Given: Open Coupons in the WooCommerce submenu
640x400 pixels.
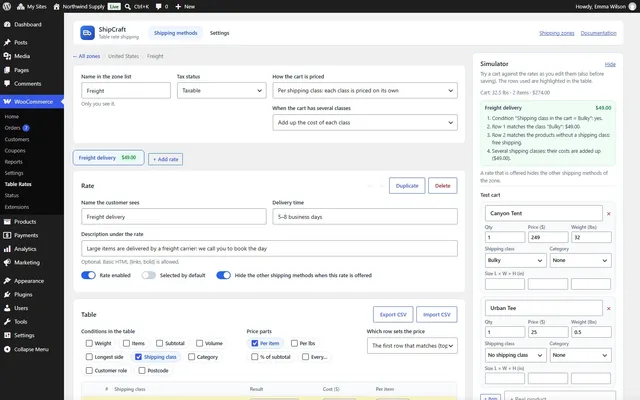Looking at the screenshot, I should click(x=15, y=151).
